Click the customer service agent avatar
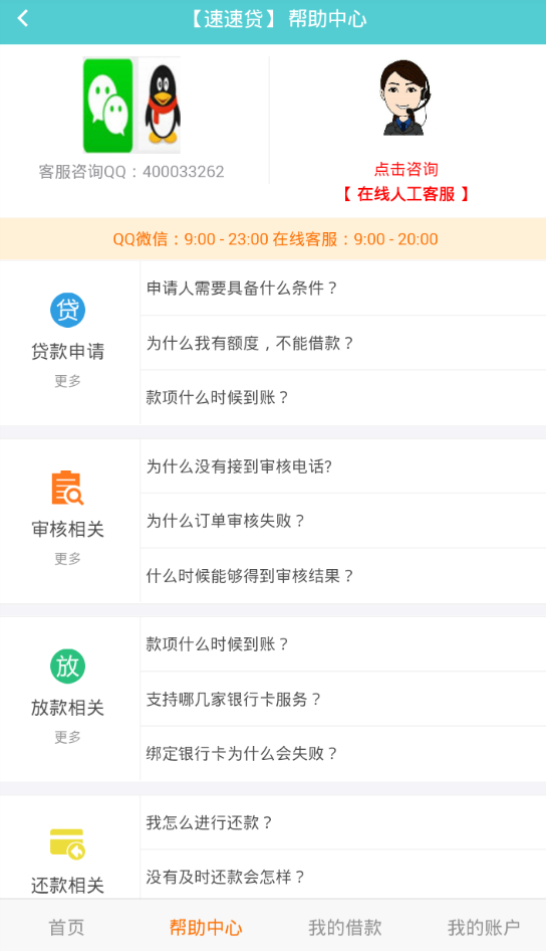The image size is (546, 951). click(x=405, y=98)
